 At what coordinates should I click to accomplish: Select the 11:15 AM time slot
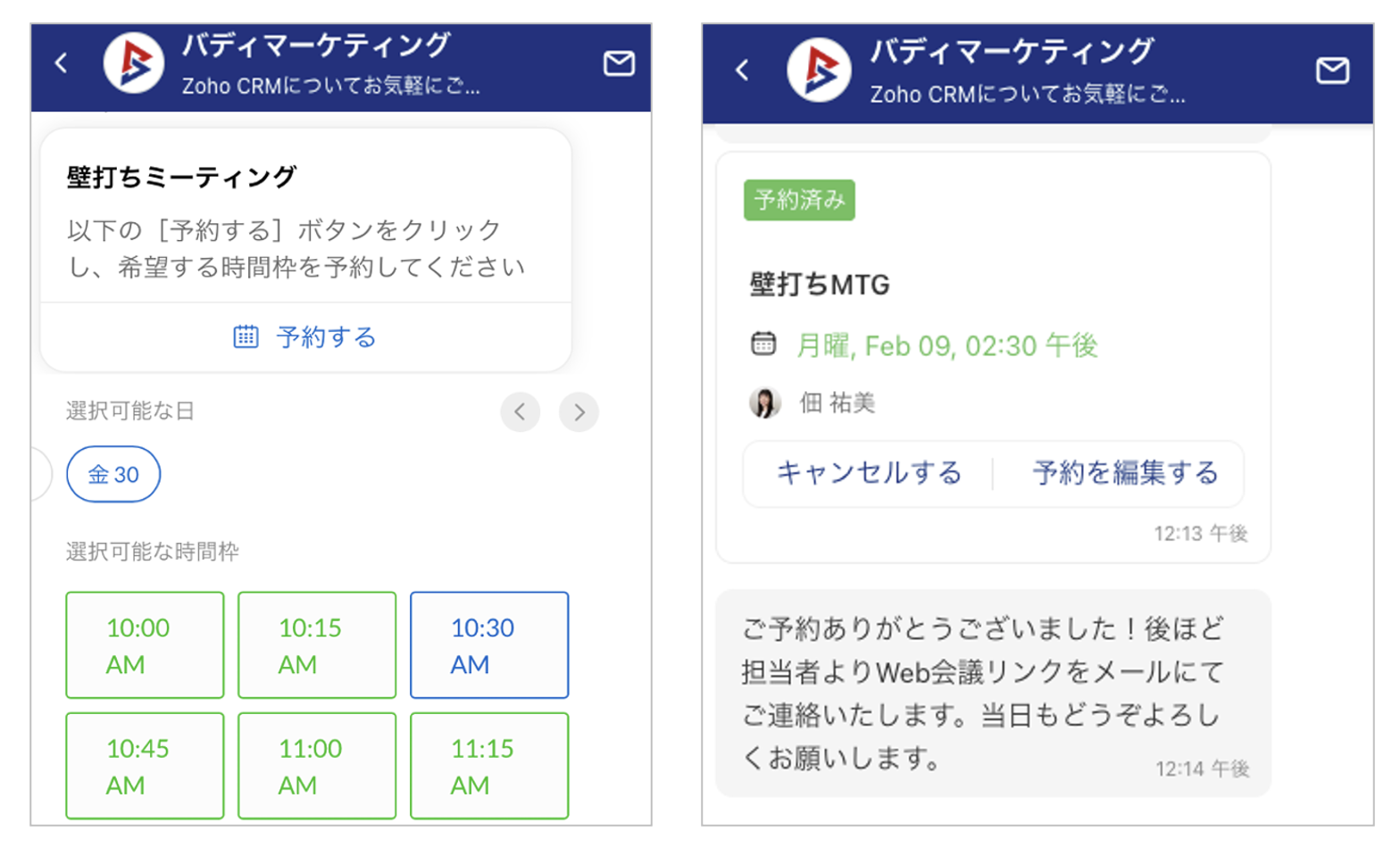coord(489,765)
